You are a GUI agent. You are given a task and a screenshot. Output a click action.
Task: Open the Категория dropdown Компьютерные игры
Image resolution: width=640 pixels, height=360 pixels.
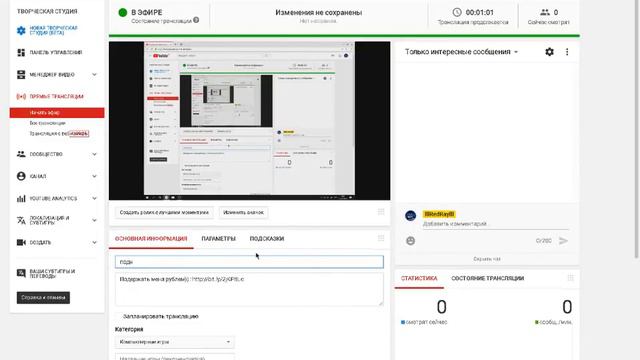pyautogui.click(x=175, y=342)
